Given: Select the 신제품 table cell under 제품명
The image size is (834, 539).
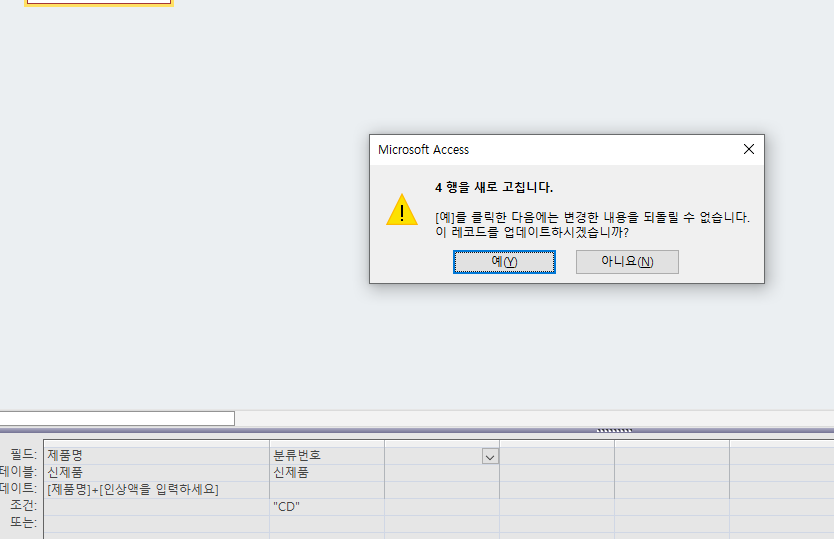Looking at the screenshot, I should coord(157,472).
